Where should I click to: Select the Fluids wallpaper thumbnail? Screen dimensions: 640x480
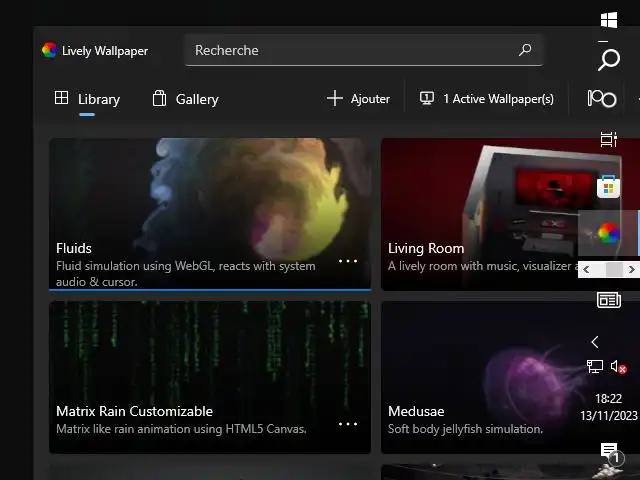210,214
